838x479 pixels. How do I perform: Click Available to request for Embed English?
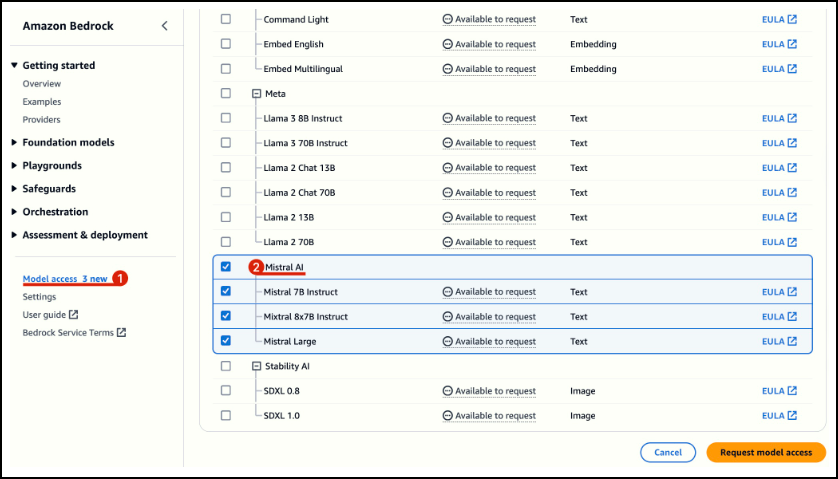[x=495, y=44]
